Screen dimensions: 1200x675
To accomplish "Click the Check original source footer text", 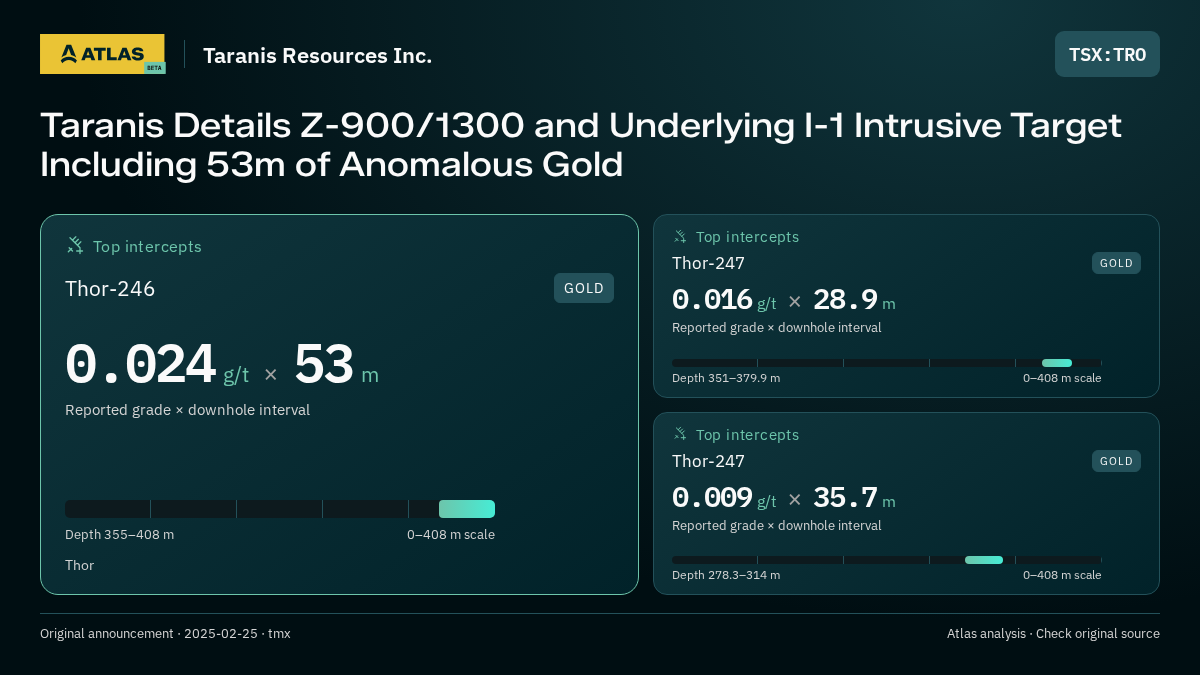I will [1098, 634].
